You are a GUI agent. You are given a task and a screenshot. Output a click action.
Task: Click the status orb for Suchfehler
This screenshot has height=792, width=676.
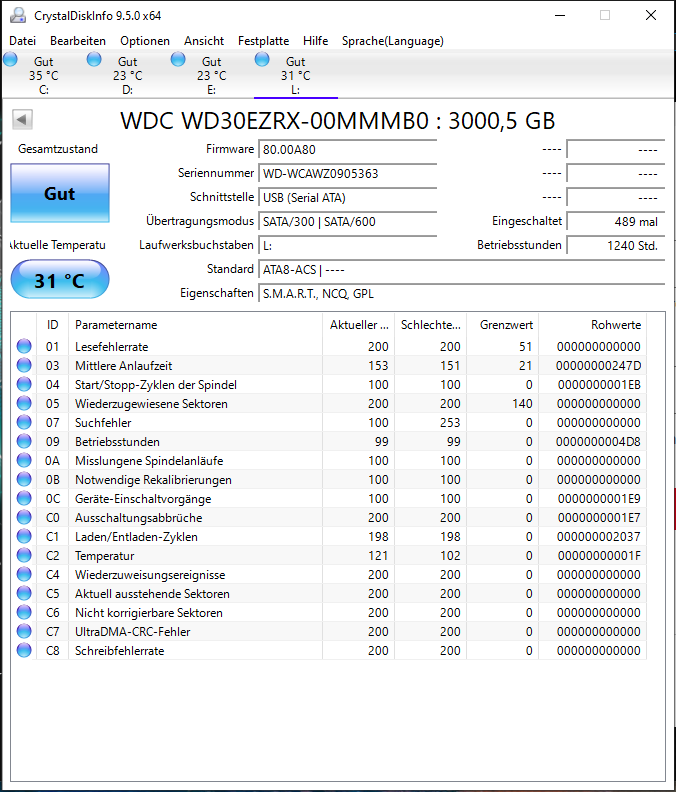[x=24, y=422]
